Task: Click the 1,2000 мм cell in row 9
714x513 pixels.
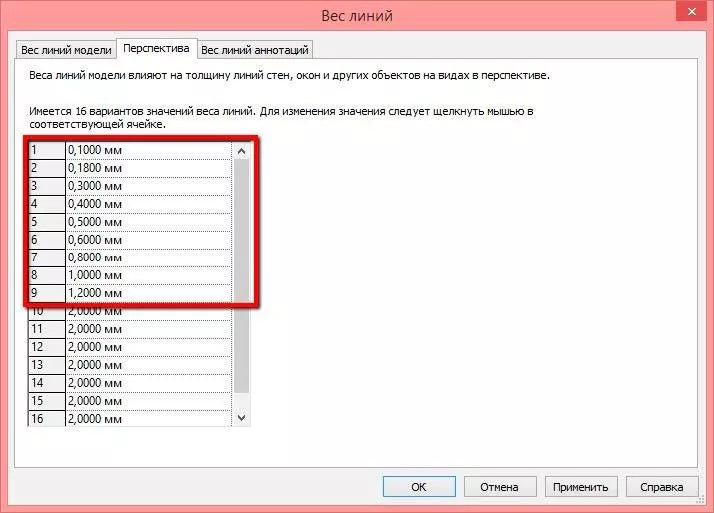Action: pyautogui.click(x=147, y=294)
